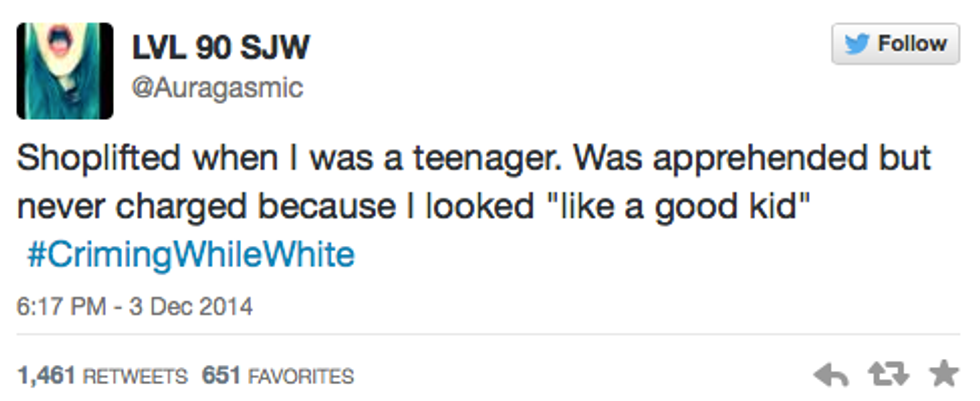The width and height of the screenshot is (980, 401).
Task: Click the Twitter bird icon in Follow
Action: (x=859, y=44)
